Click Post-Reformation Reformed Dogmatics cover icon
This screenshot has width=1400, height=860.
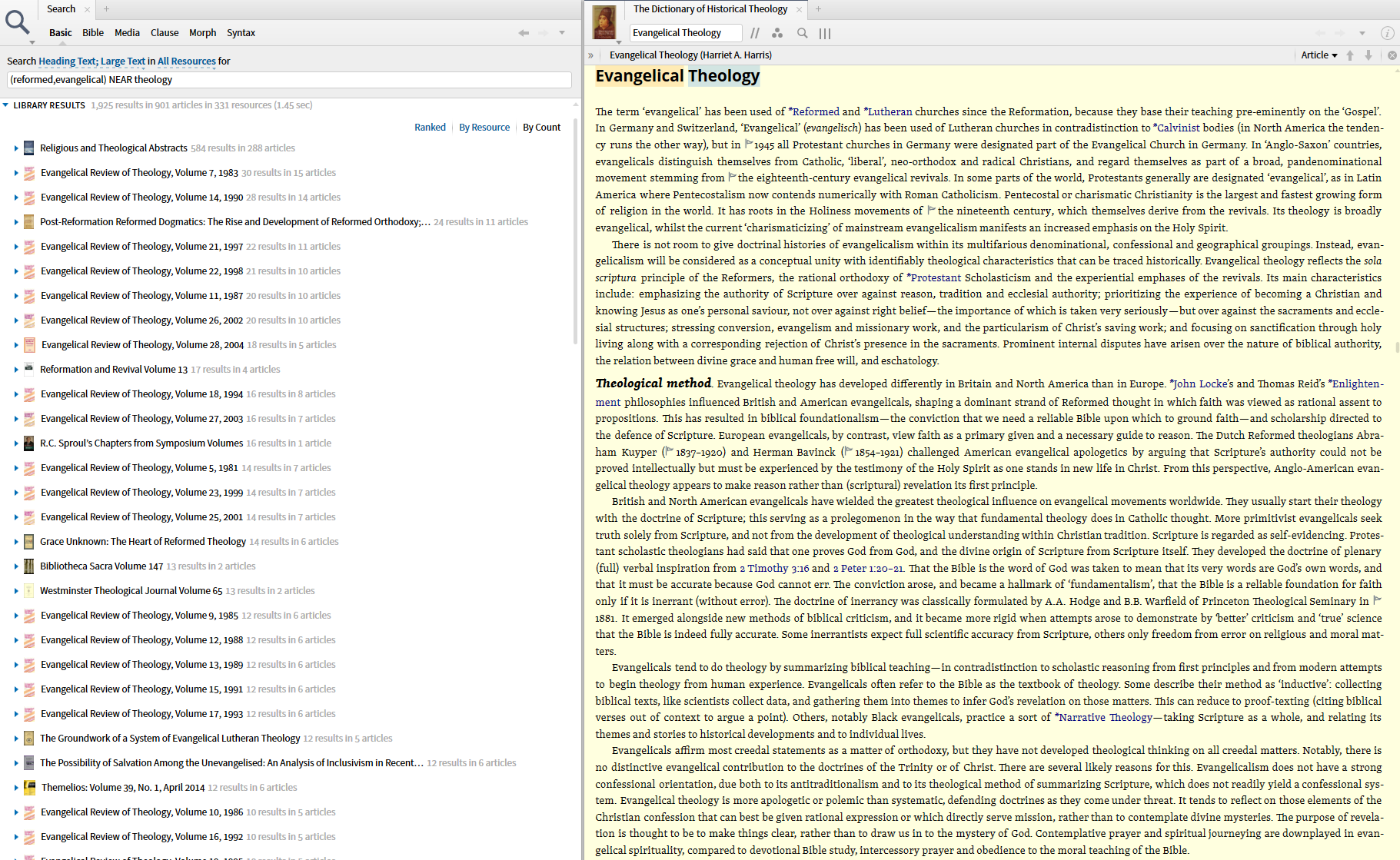[28, 222]
